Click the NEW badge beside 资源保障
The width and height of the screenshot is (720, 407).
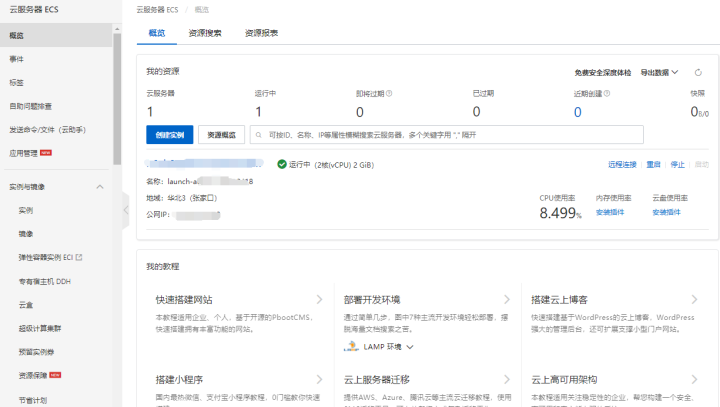[x=55, y=375]
